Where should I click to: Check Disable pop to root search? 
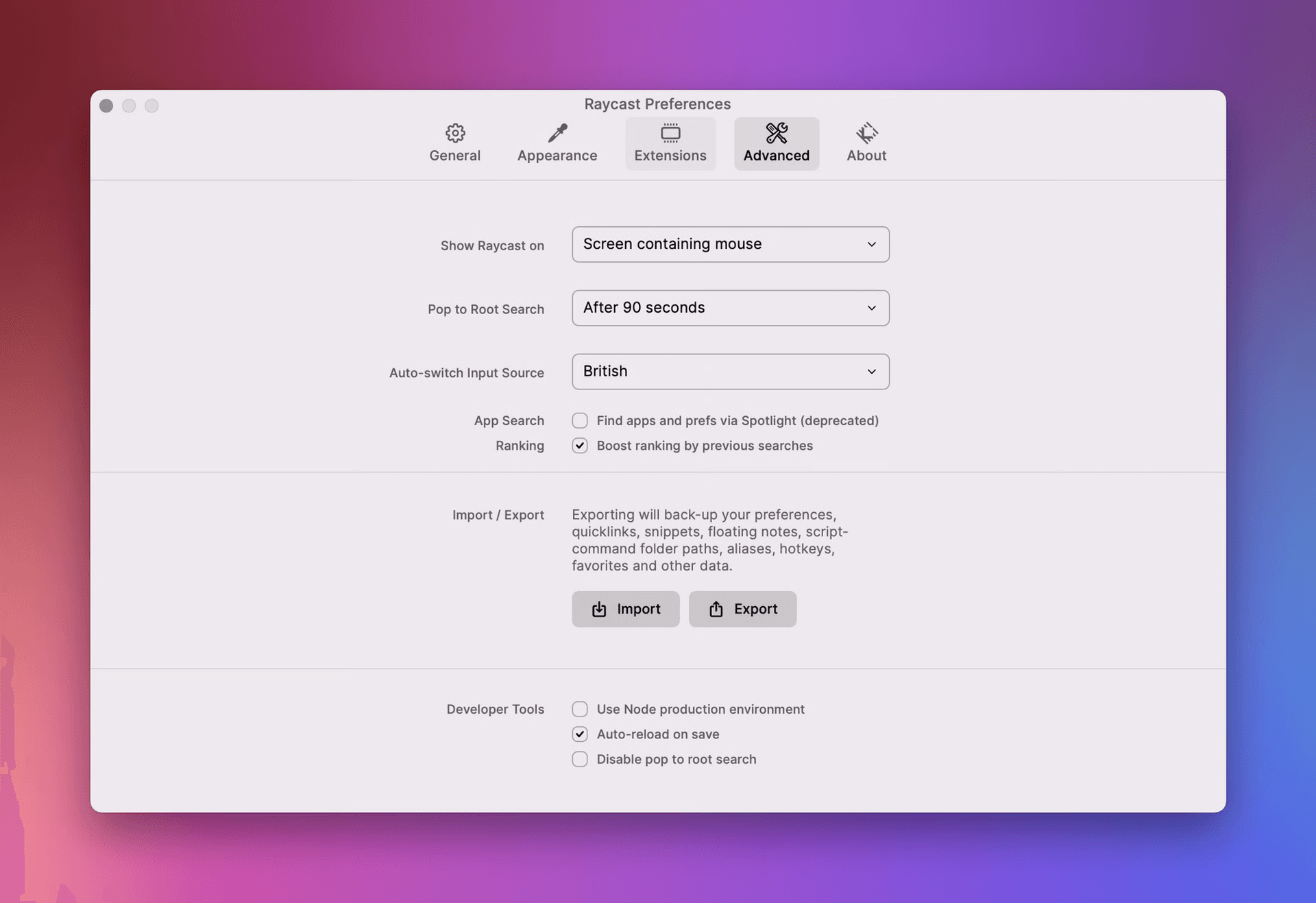(580, 759)
